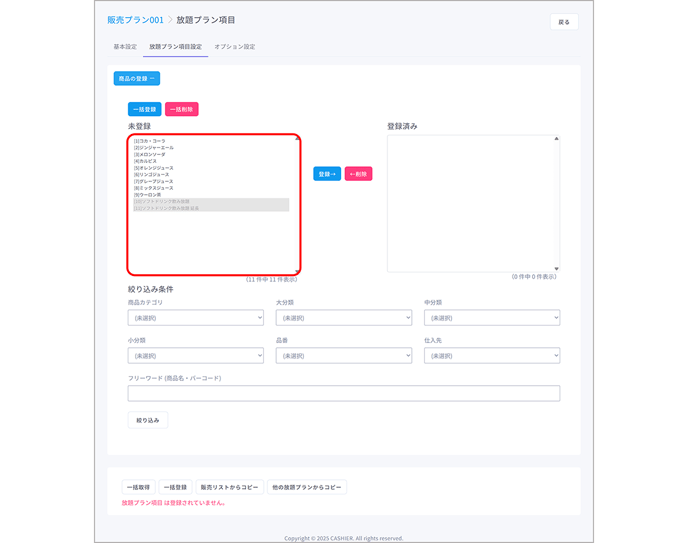
Task: Open the 大分類 dropdown
Action: (344, 318)
